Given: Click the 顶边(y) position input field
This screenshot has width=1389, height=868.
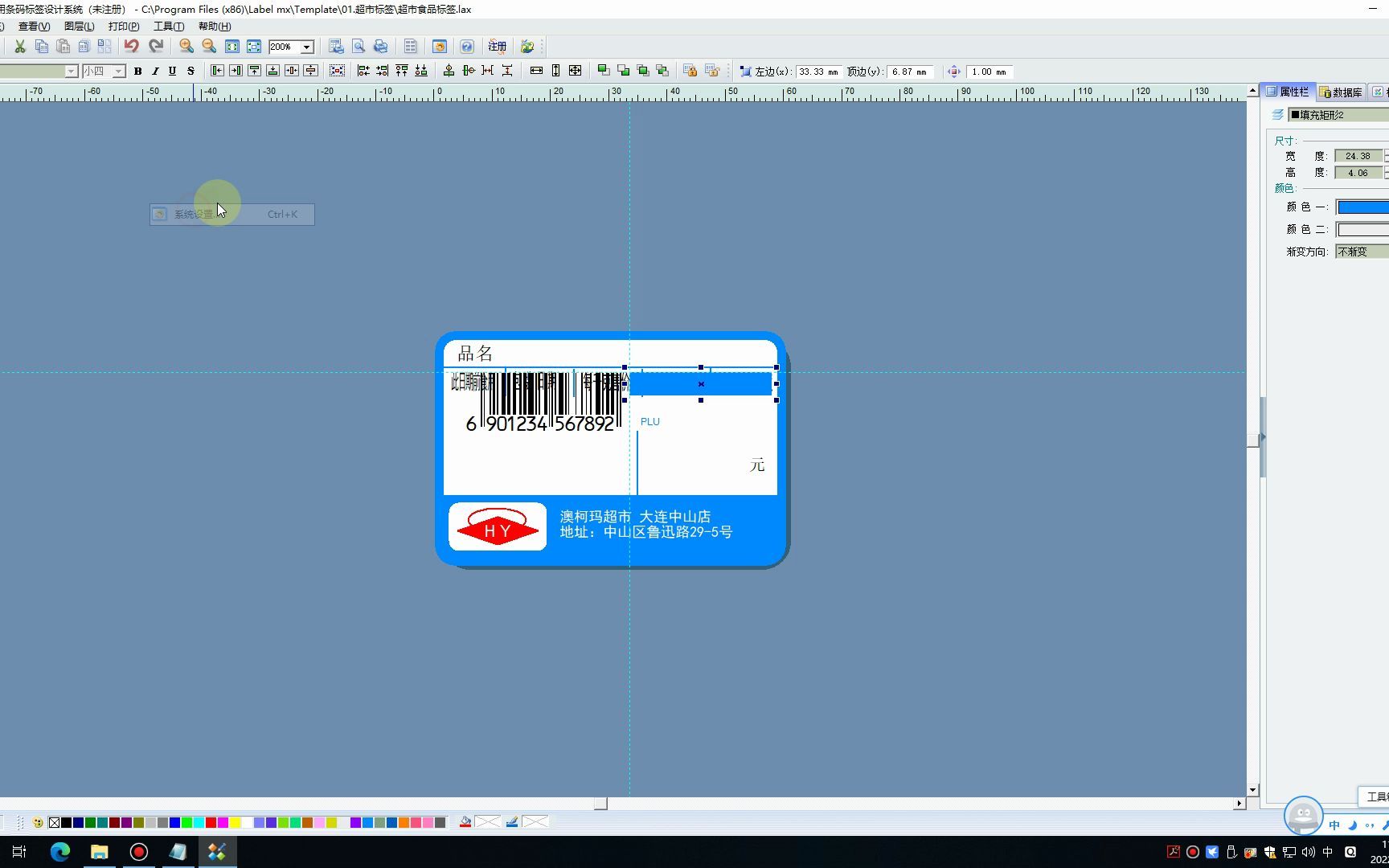Looking at the screenshot, I should pos(911,72).
